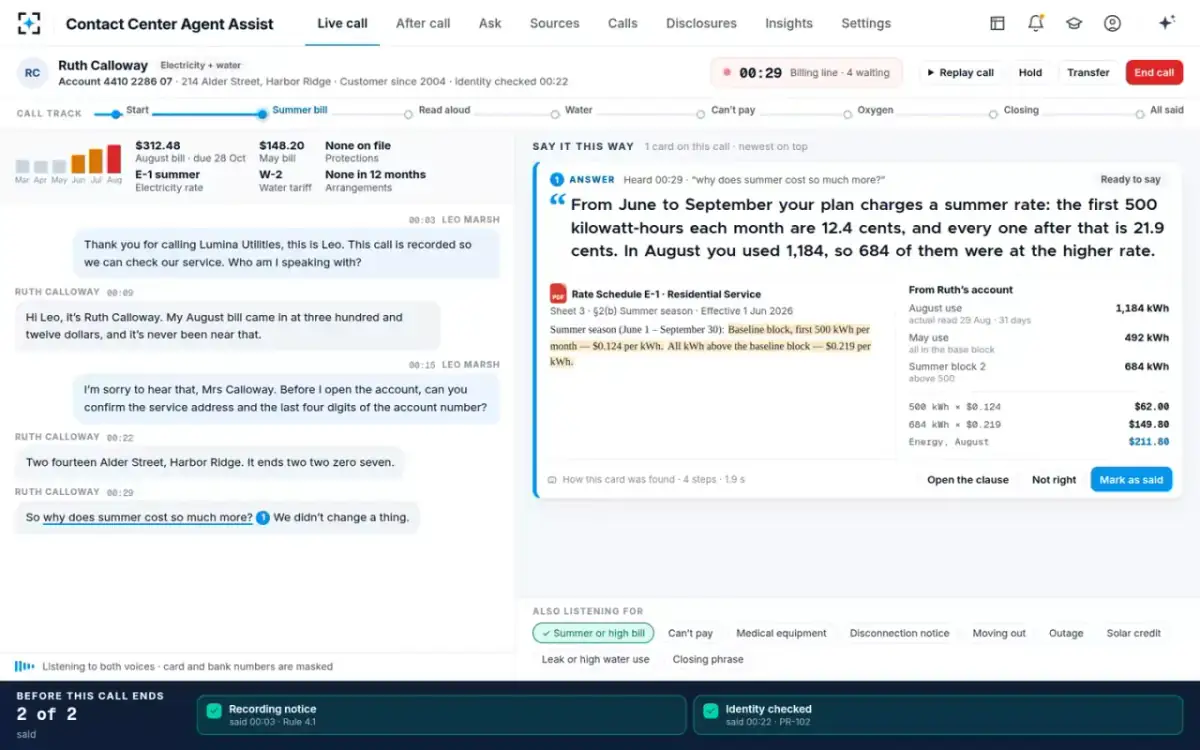Select the Closing call track marker
This screenshot has width=1200, height=750.
tap(993, 114)
